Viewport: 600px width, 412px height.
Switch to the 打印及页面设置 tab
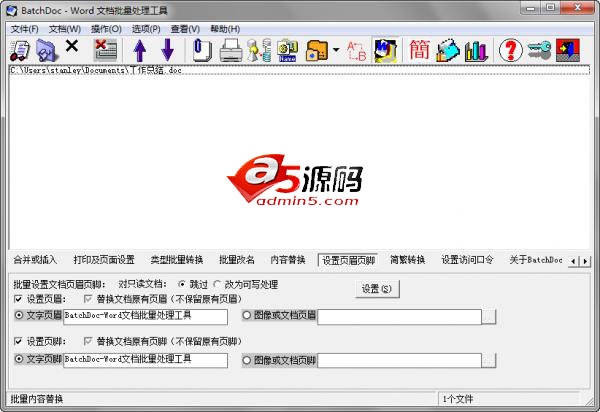pos(104,260)
